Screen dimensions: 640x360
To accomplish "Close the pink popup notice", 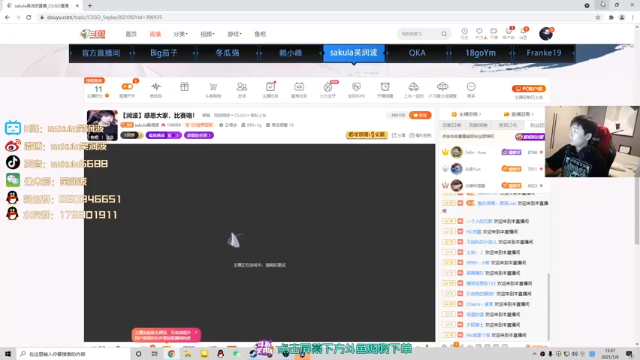I will click(196, 332).
